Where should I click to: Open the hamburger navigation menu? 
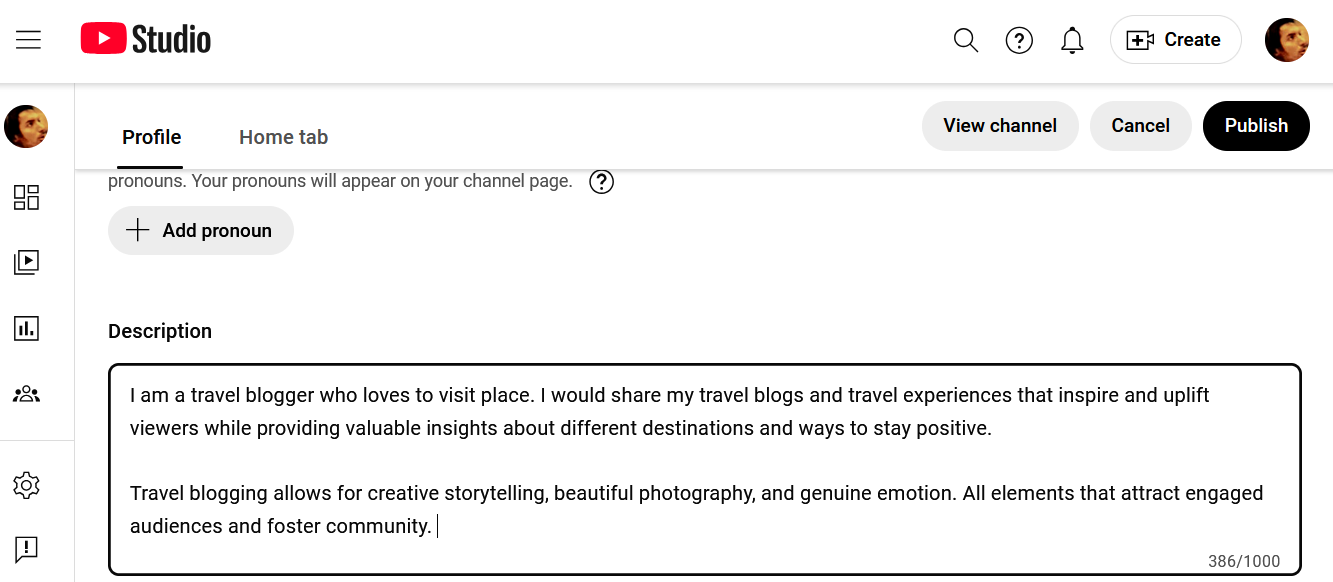(x=28, y=40)
